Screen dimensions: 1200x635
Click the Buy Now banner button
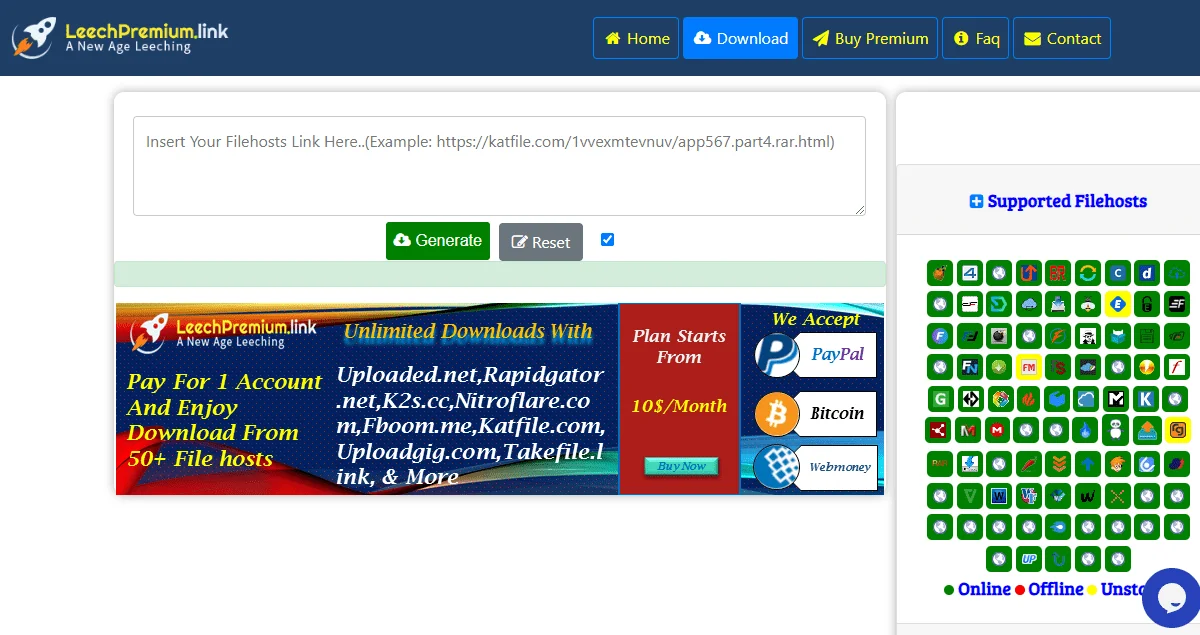[681, 466]
